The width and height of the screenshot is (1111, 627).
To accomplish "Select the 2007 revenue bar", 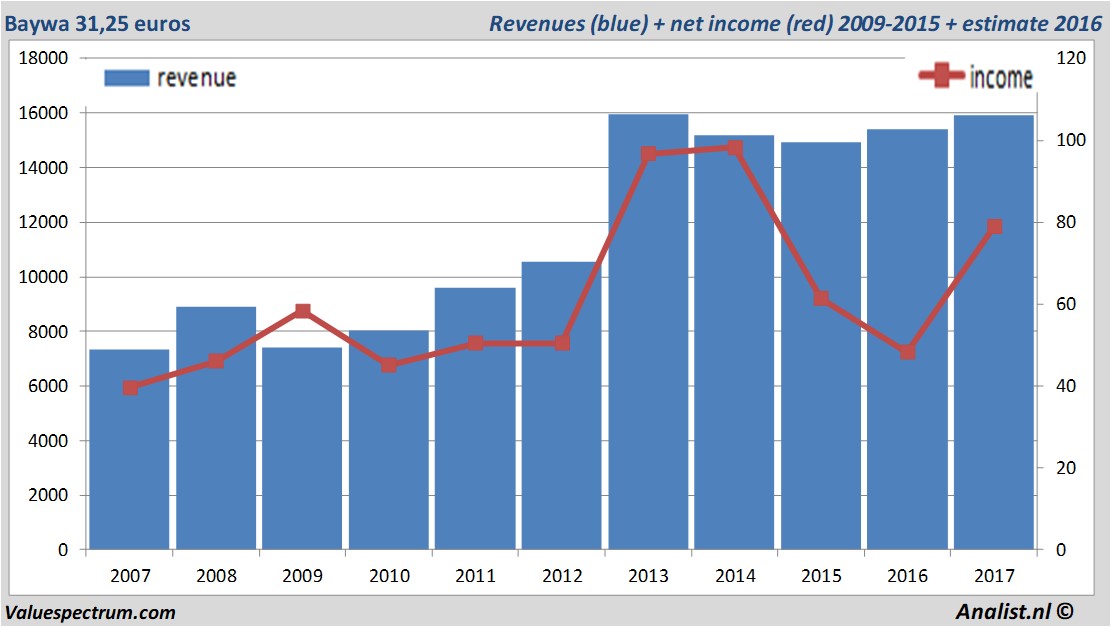I will click(129, 449).
